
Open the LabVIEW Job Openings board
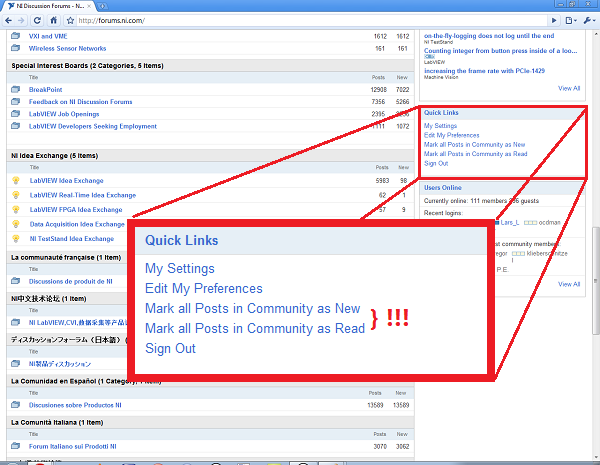[x=64, y=114]
